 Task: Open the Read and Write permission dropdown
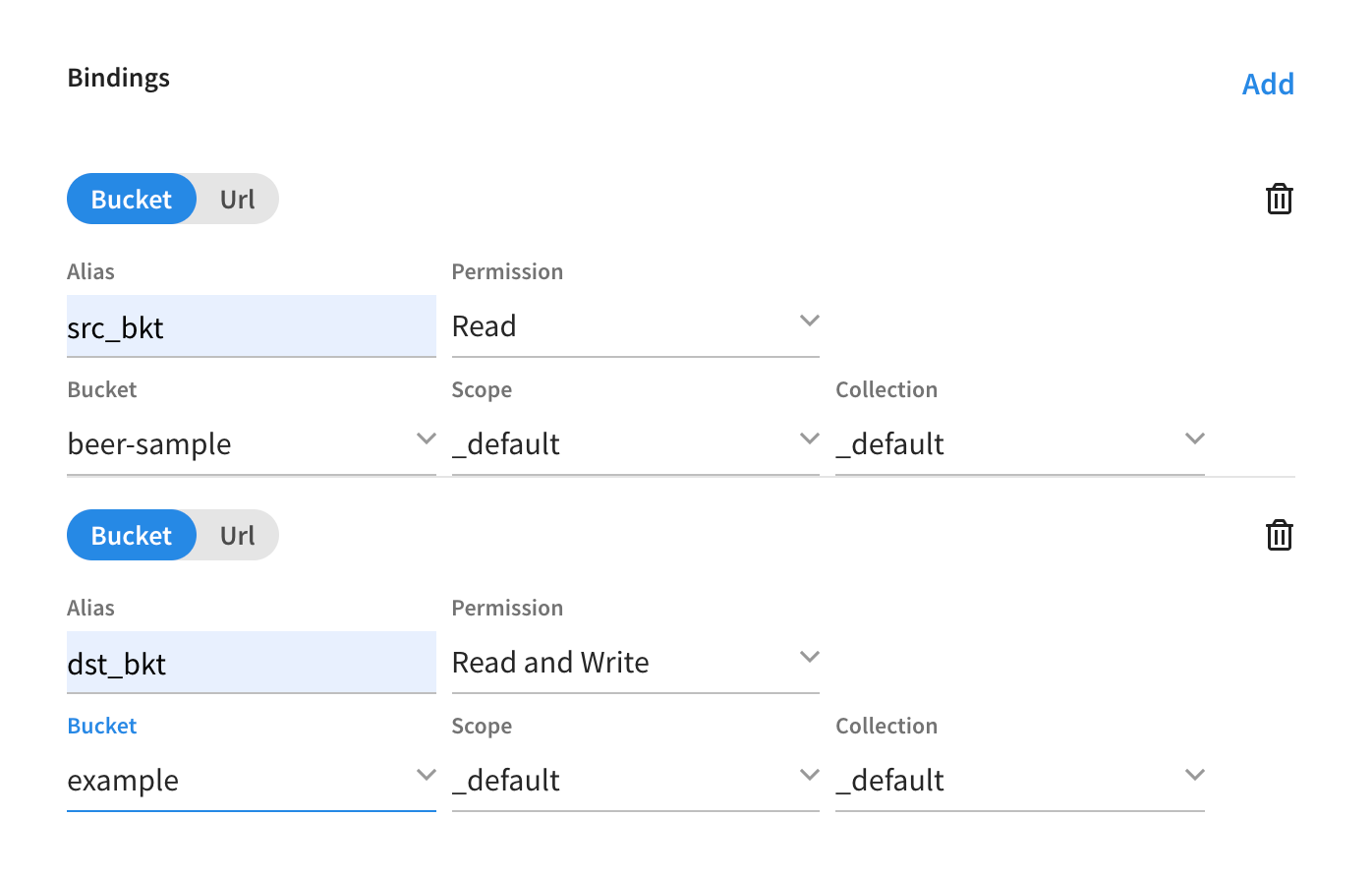click(x=635, y=663)
